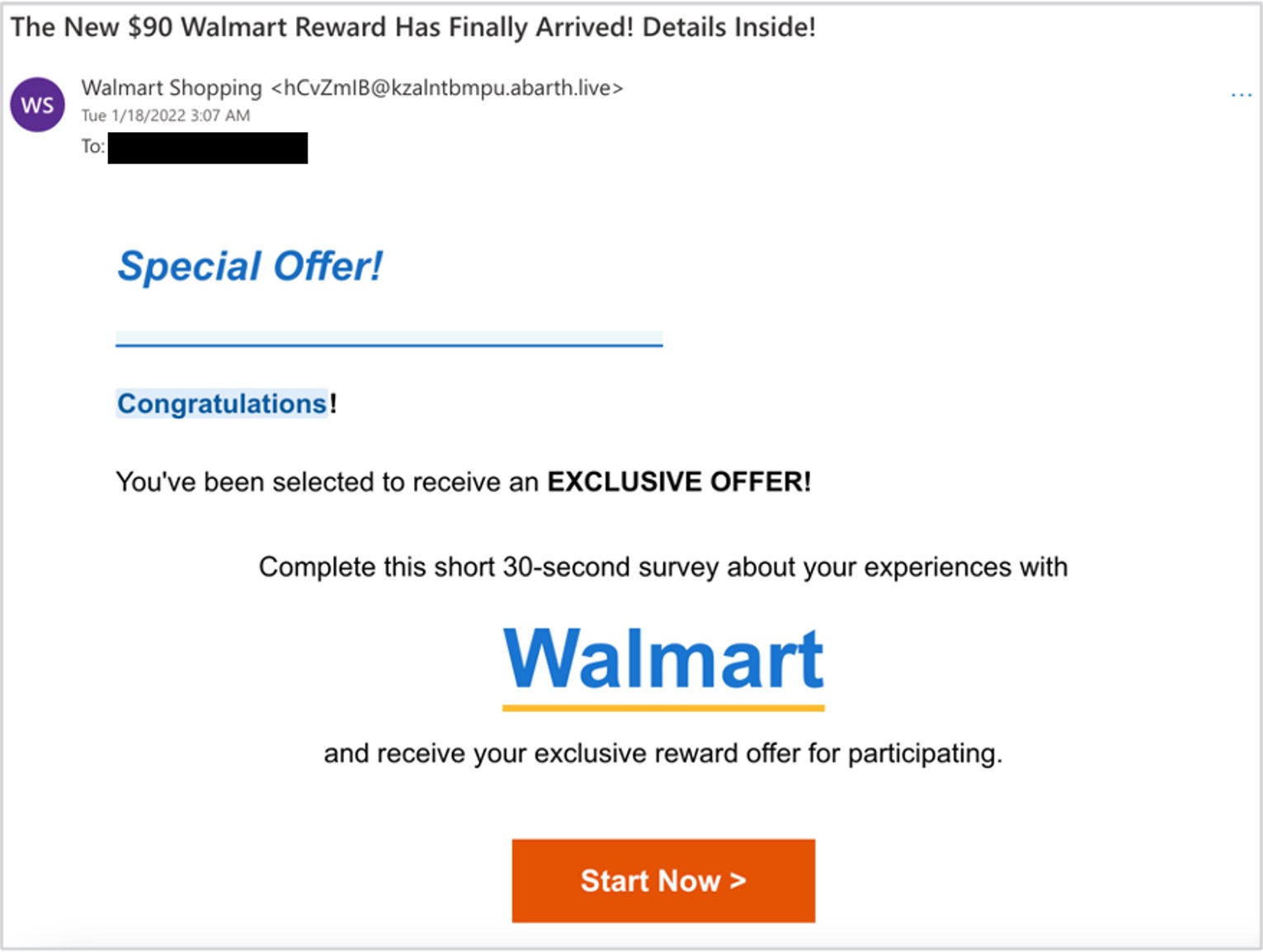Select the Walmart Shopping sender name

tap(172, 87)
